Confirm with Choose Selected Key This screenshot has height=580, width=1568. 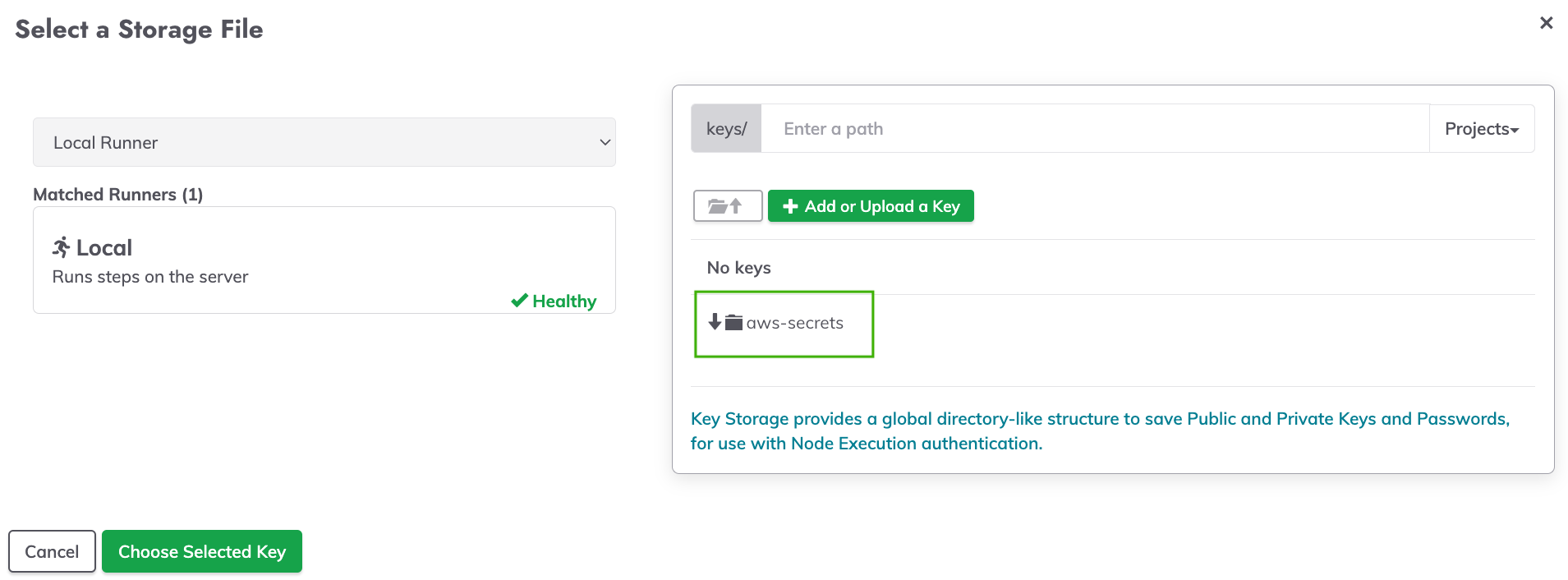[x=202, y=551]
